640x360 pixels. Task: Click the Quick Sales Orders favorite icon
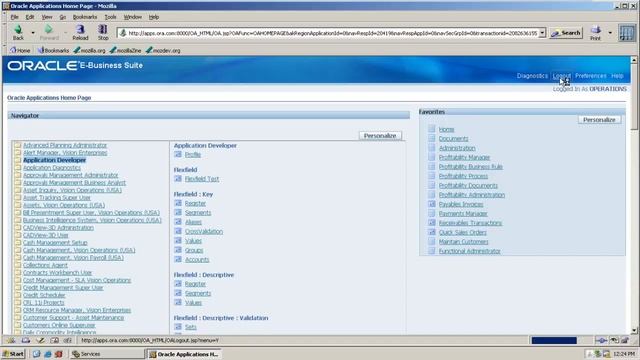click(432, 232)
